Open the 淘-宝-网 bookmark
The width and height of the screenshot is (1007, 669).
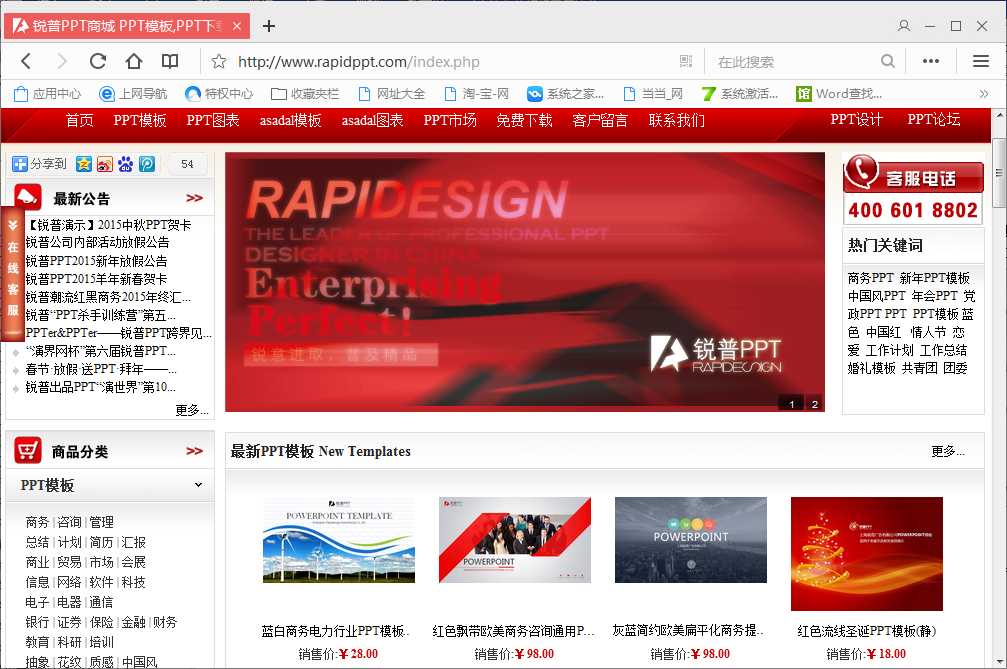click(x=477, y=94)
